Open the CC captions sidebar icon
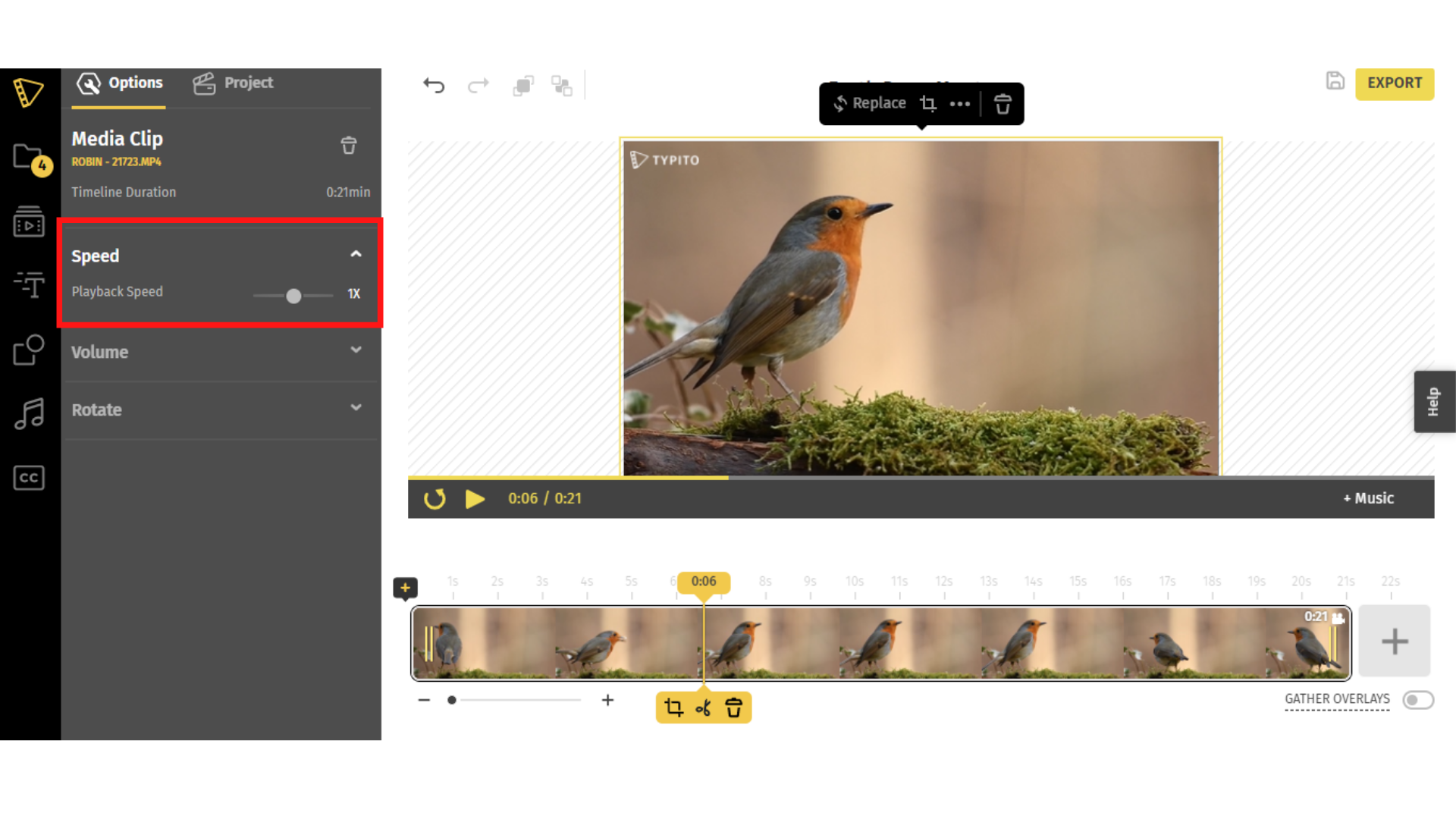This screenshot has height=819, width=1456. click(29, 478)
